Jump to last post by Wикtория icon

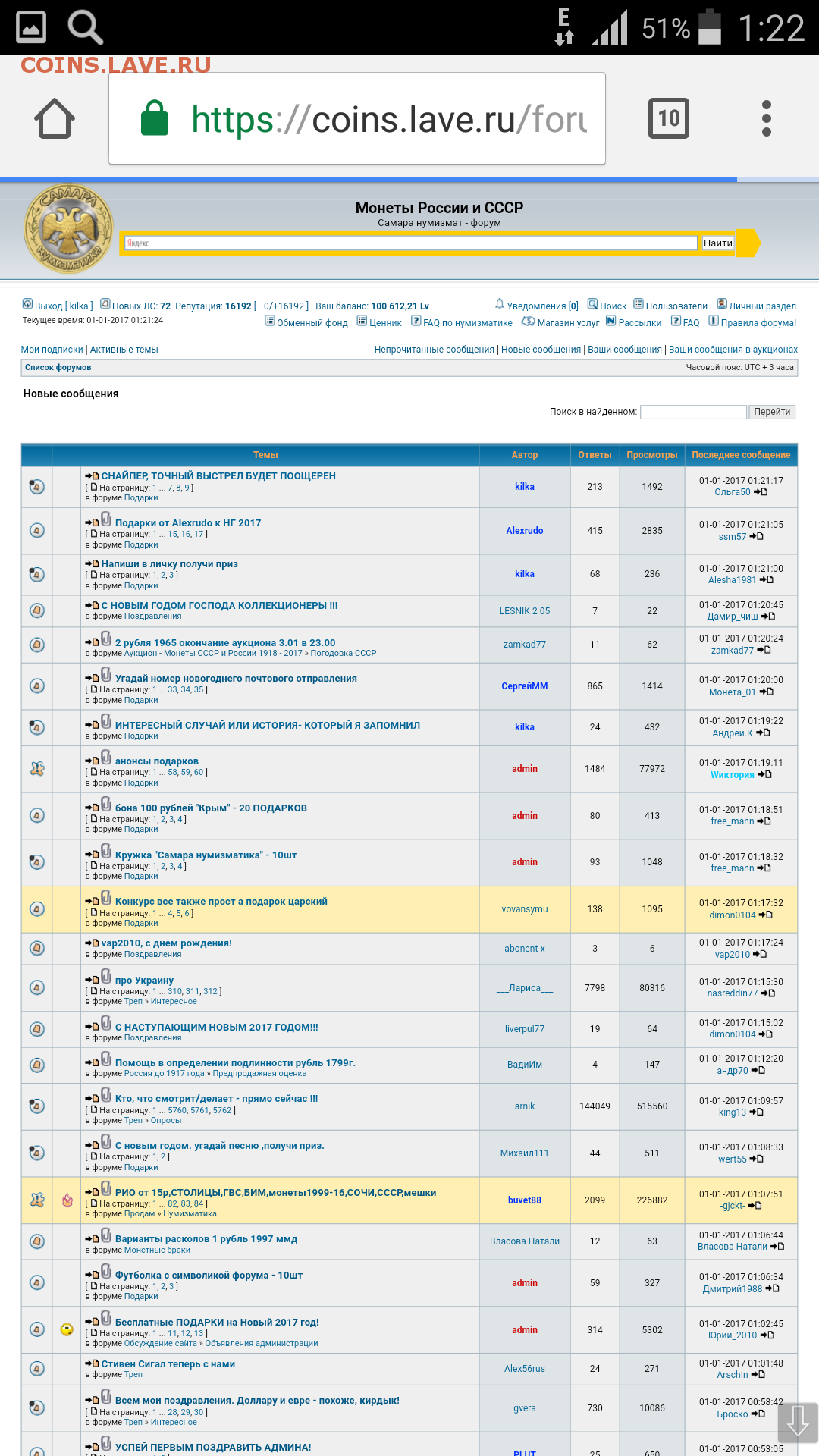click(x=764, y=775)
